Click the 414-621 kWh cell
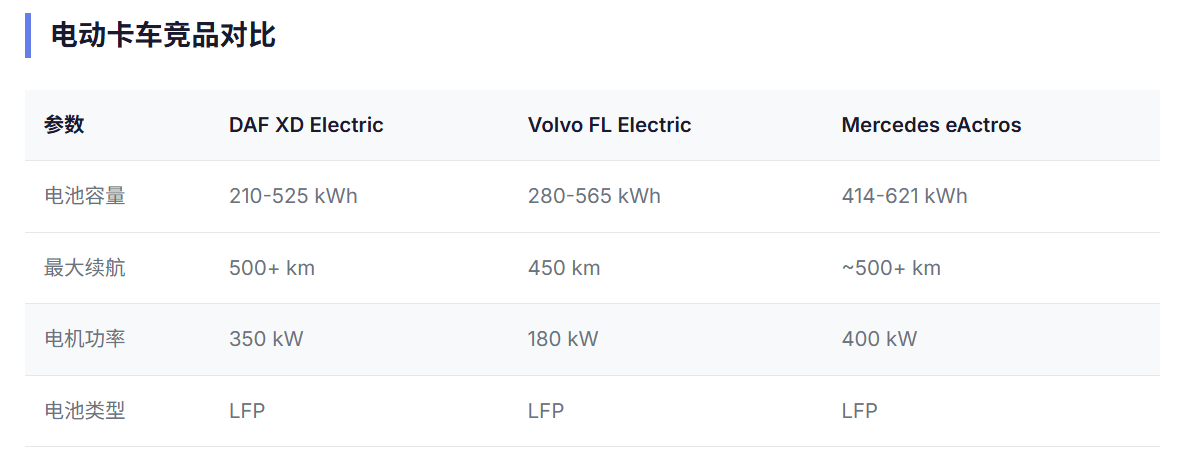 (904, 196)
